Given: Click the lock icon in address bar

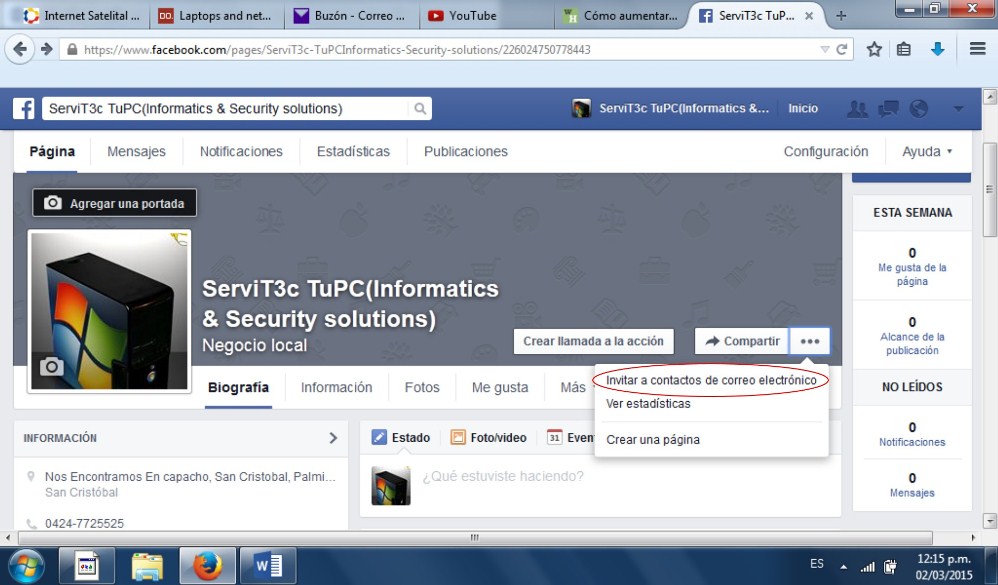Looking at the screenshot, I should click(72, 49).
